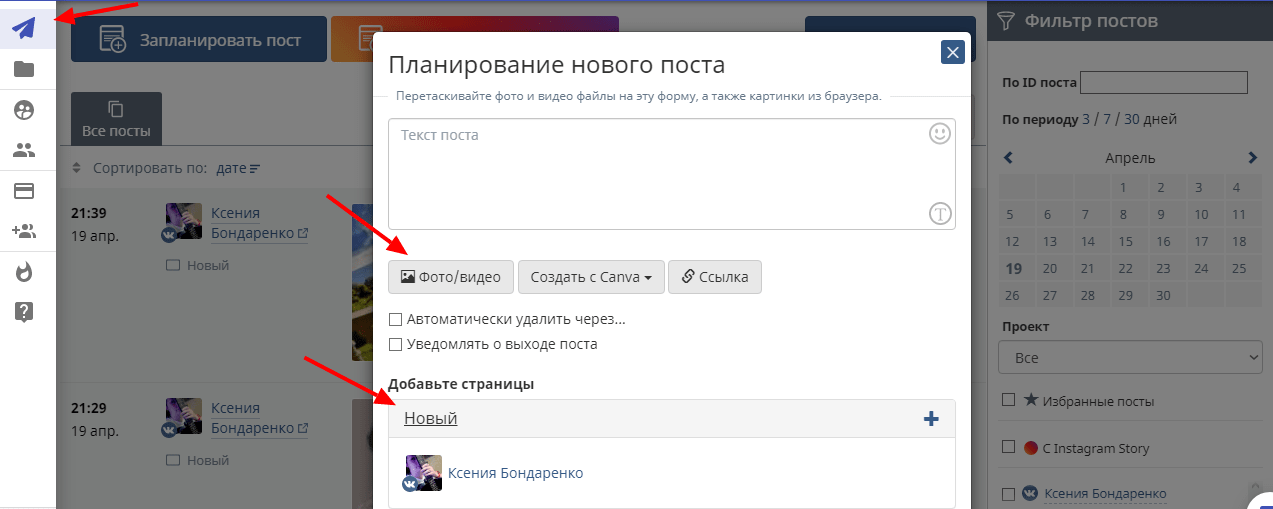Click the 'Текст поста' text area
1273x509 pixels.
tap(671, 174)
